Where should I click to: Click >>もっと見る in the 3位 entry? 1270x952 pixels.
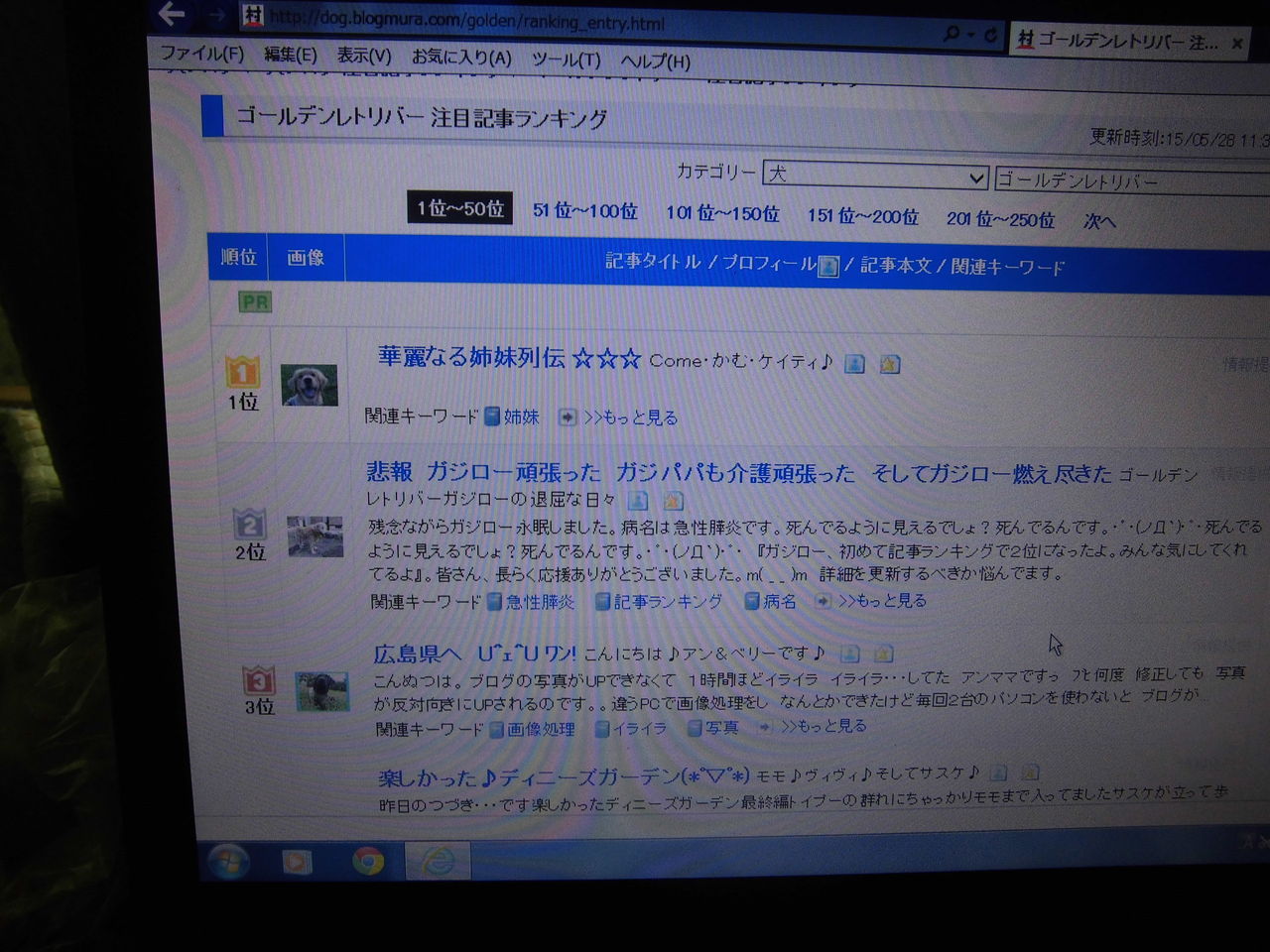tap(823, 727)
